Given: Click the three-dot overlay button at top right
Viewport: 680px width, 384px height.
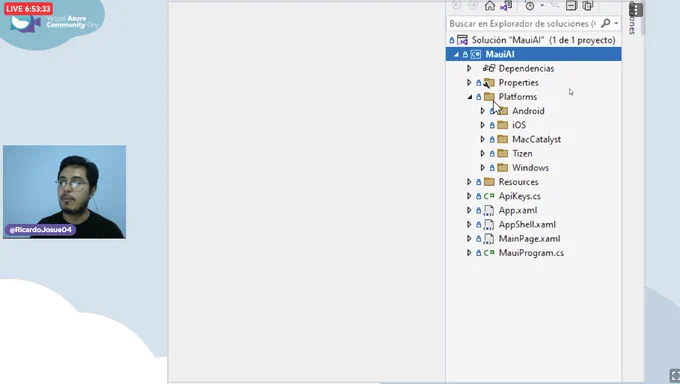Looking at the screenshot, I should click(x=636, y=9).
